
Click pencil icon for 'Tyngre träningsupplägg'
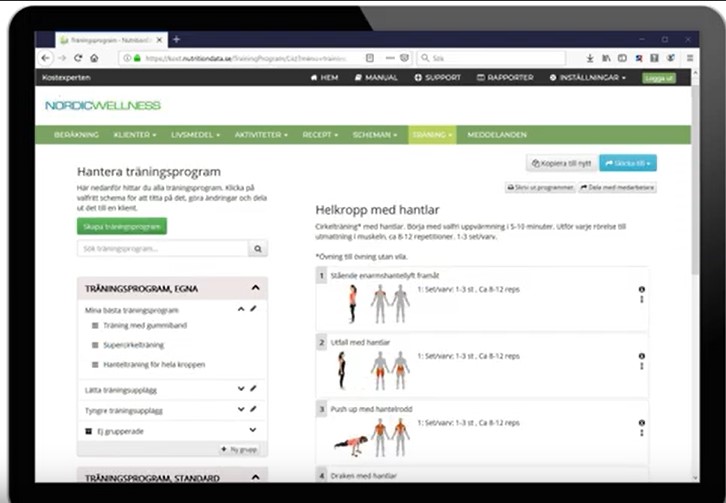(253, 409)
